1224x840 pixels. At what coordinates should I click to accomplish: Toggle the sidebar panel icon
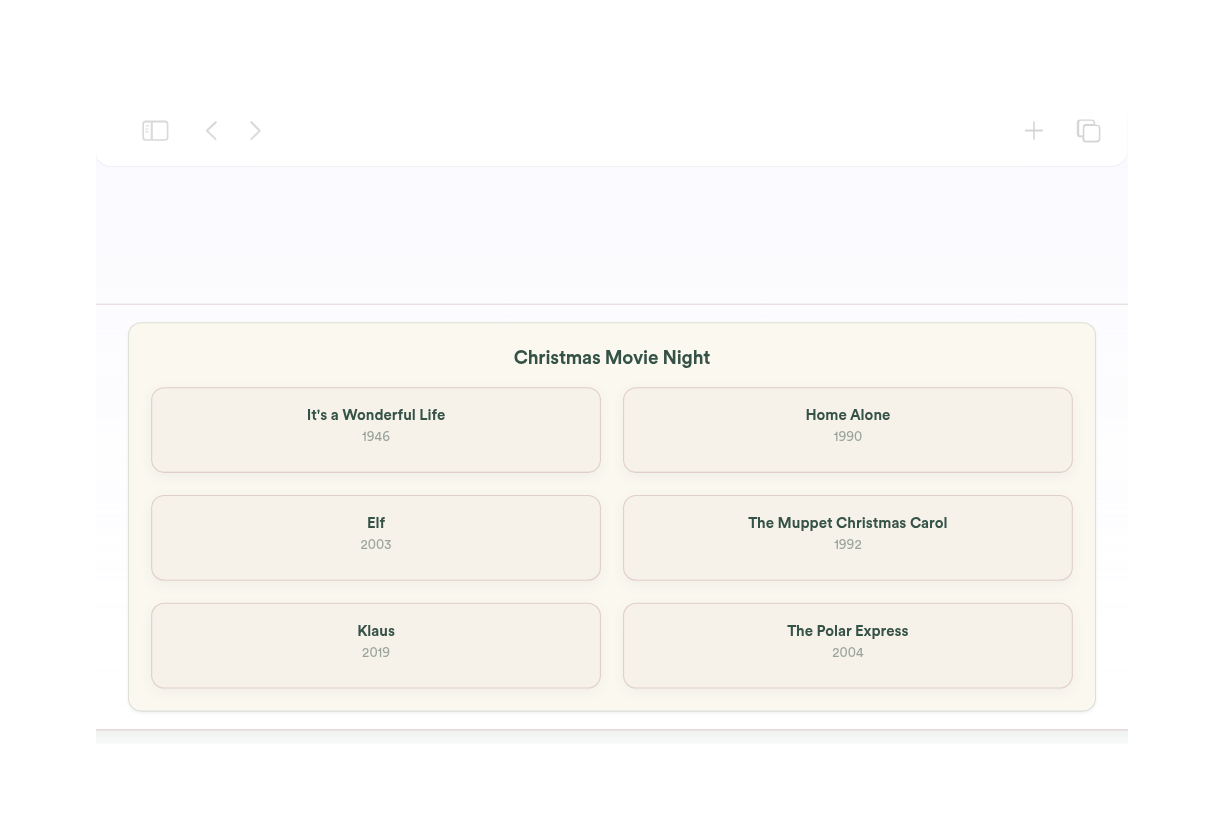pyautogui.click(x=155, y=131)
